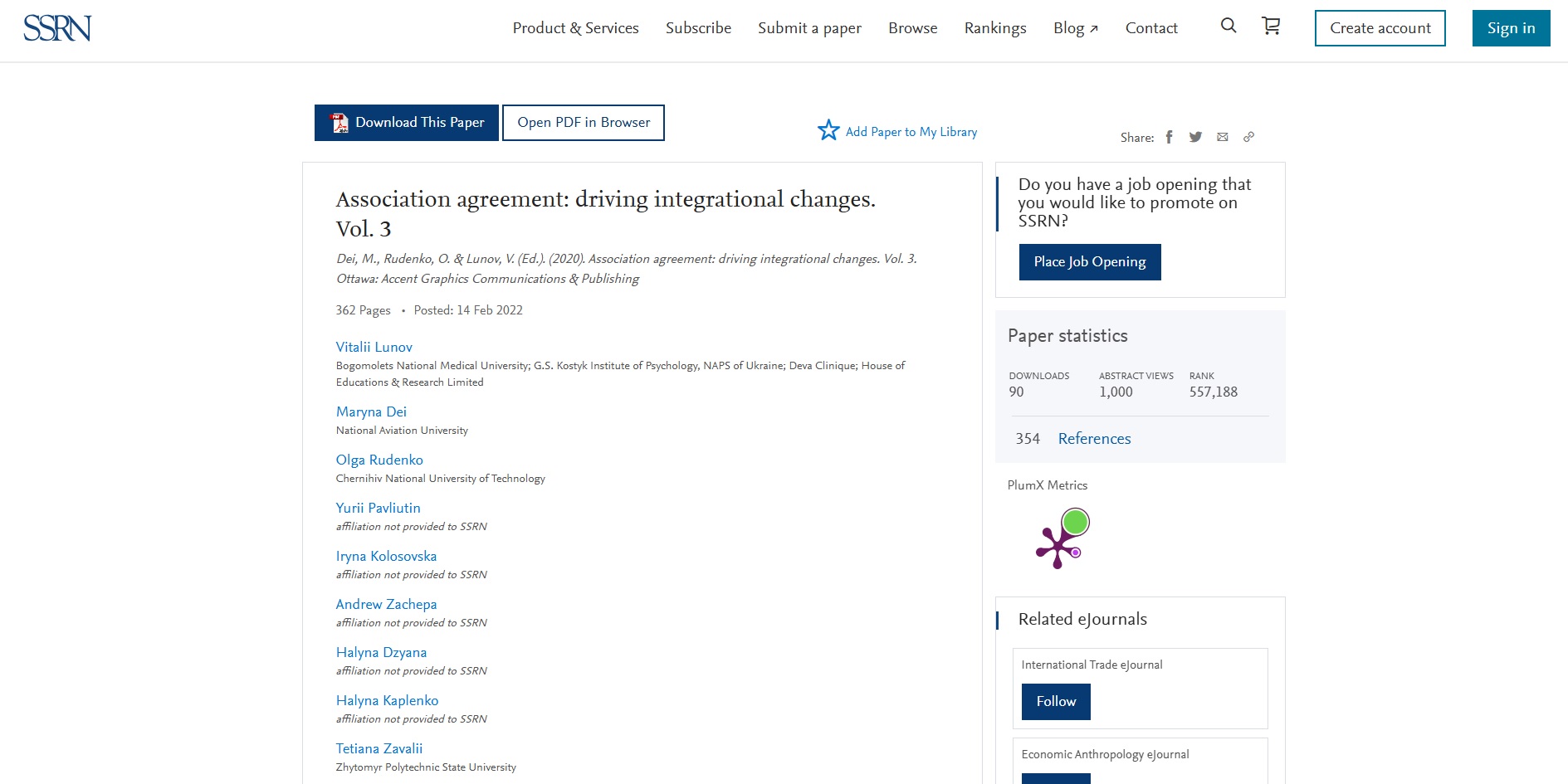Click the Posted: 14 Feb 2022 text
This screenshot has height=784, width=1568.
click(468, 310)
